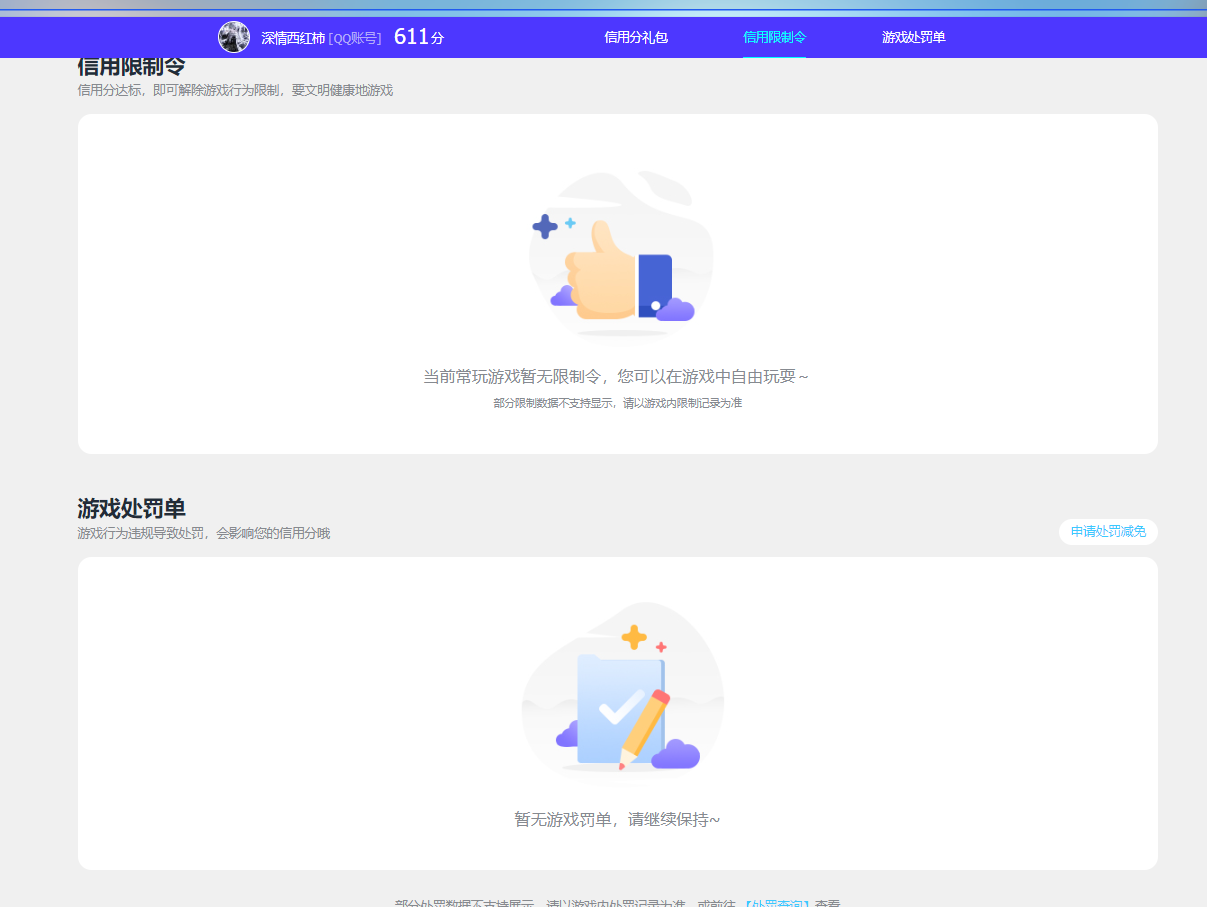The height and width of the screenshot is (907, 1207).
Task: Click the 申请处罚减免 button
Action: point(1108,532)
